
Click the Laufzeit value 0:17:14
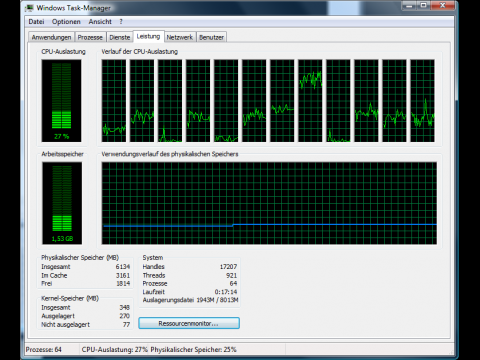point(226,292)
